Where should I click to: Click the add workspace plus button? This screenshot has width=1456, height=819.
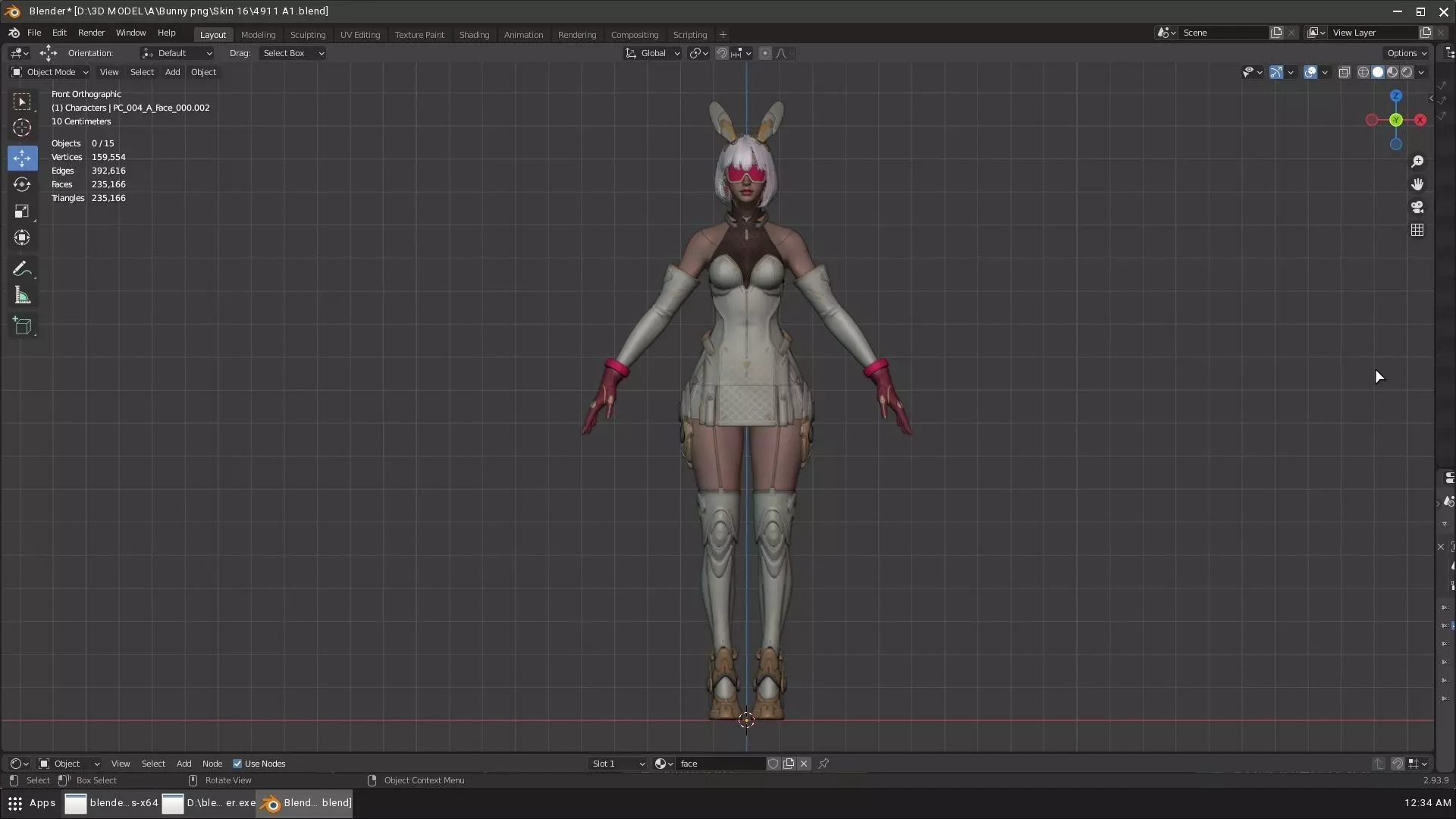[723, 35]
